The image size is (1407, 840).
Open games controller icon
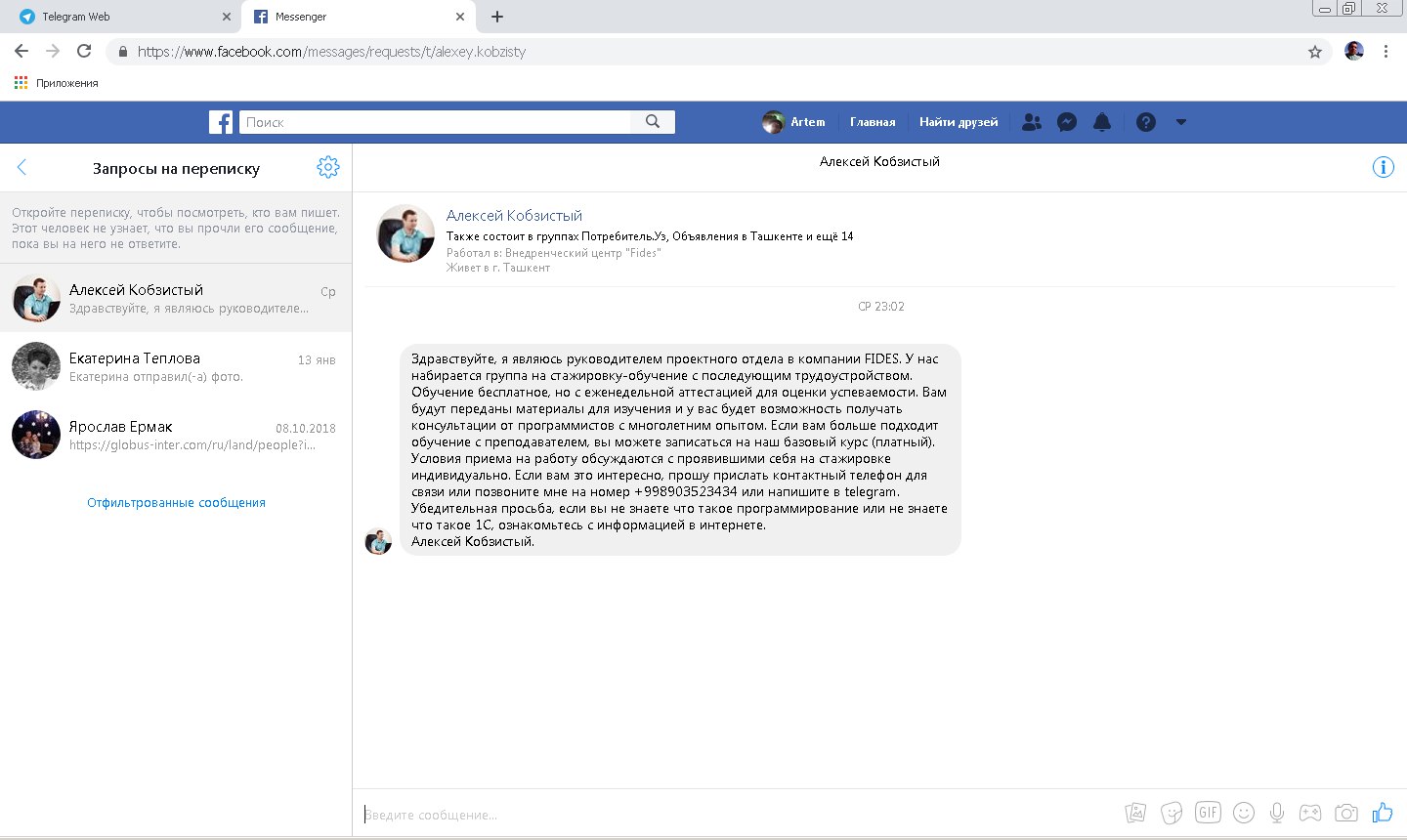1309,813
